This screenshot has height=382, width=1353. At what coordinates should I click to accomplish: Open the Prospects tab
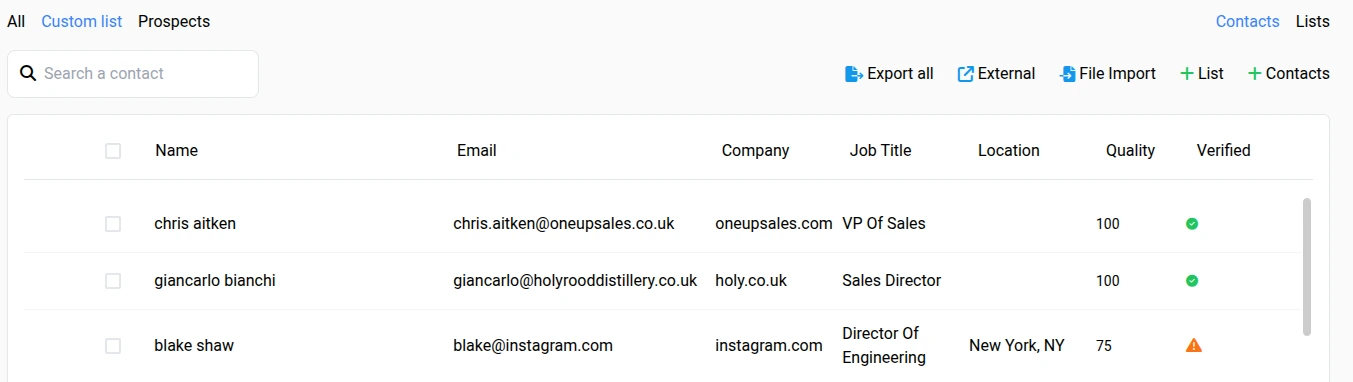pyautogui.click(x=174, y=21)
